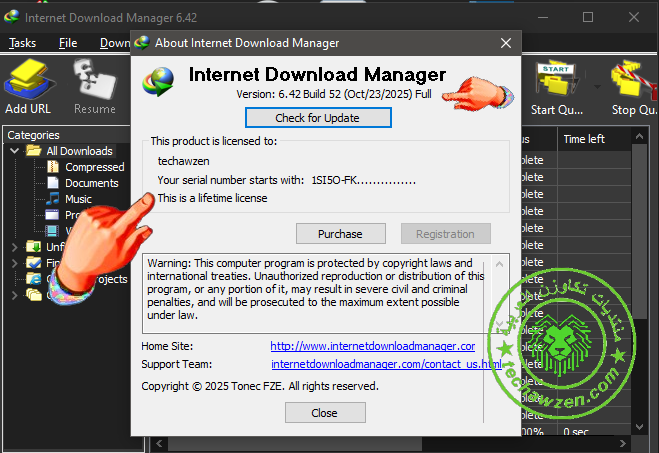
Task: Click the Start Queue toolbar icon
Action: point(556,88)
